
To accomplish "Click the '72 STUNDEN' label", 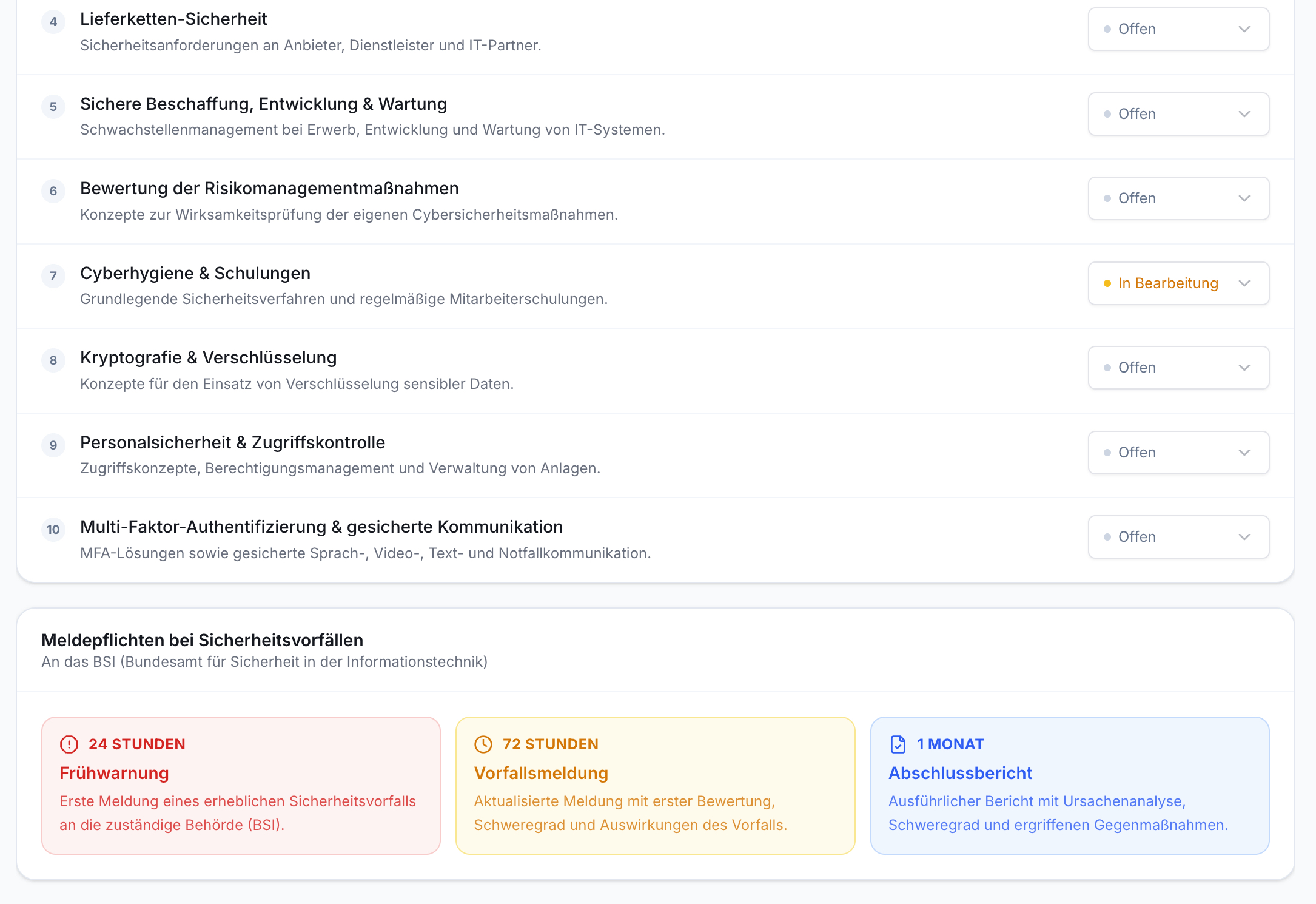I will [x=551, y=744].
